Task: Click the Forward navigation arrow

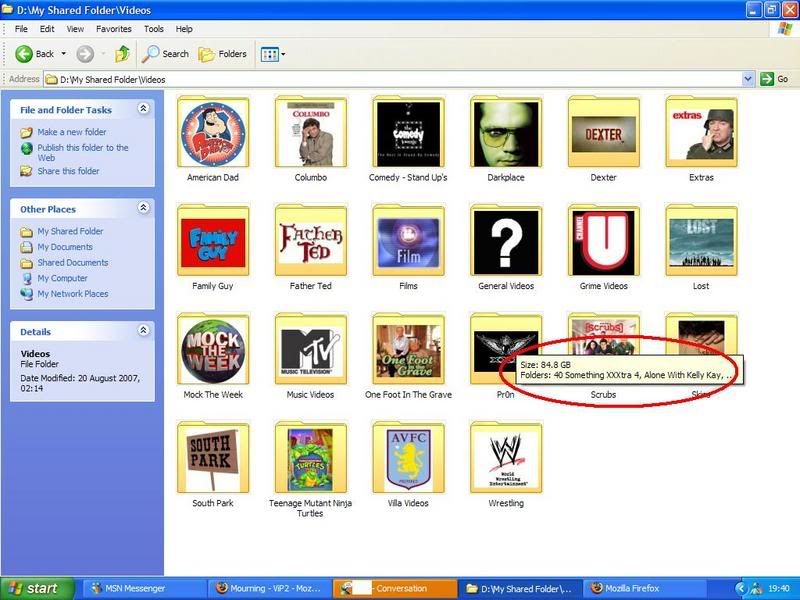Action: 85,54
